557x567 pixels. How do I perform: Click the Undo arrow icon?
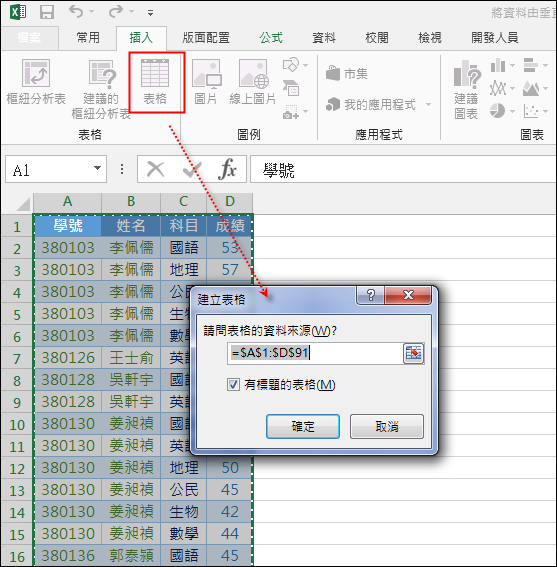76,12
